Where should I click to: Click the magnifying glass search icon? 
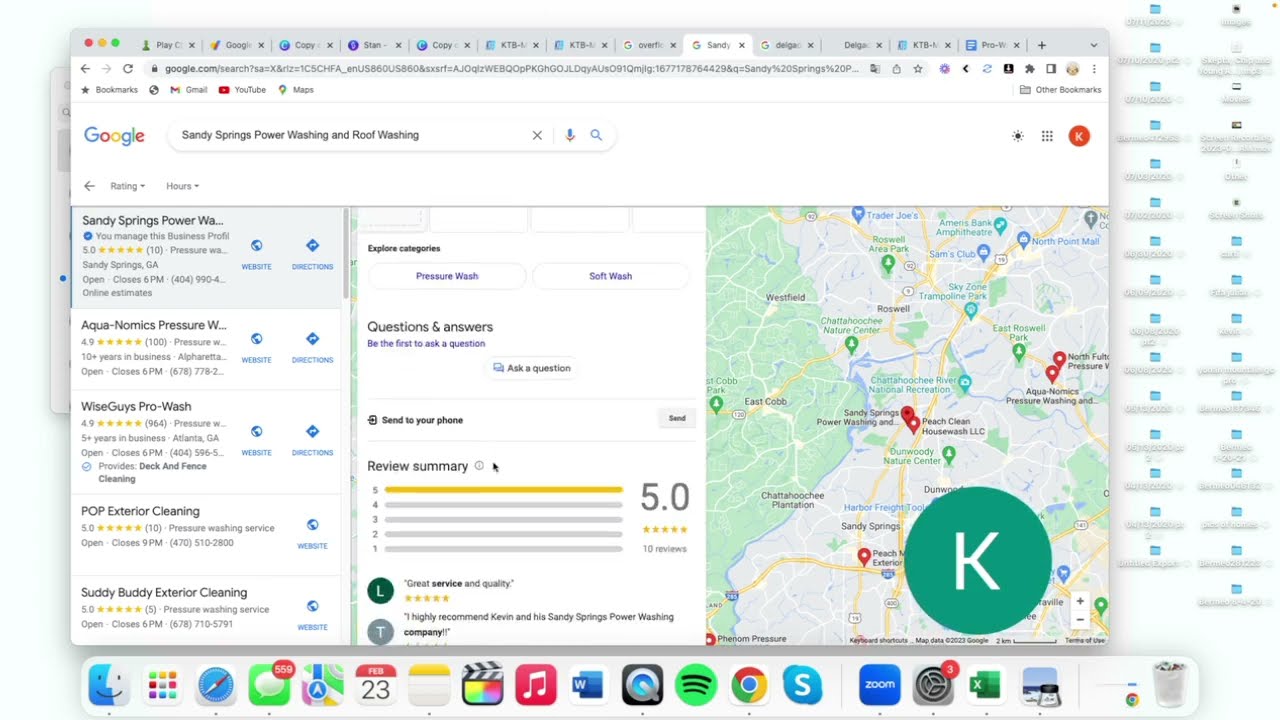click(596, 135)
